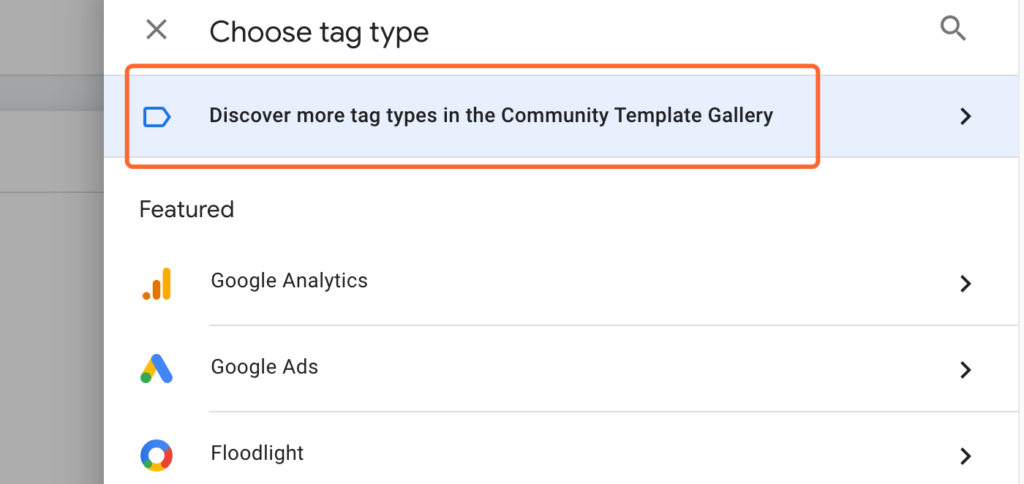This screenshot has width=1024, height=484.
Task: Expand Google Analytics with its right arrow
Action: 965,283
